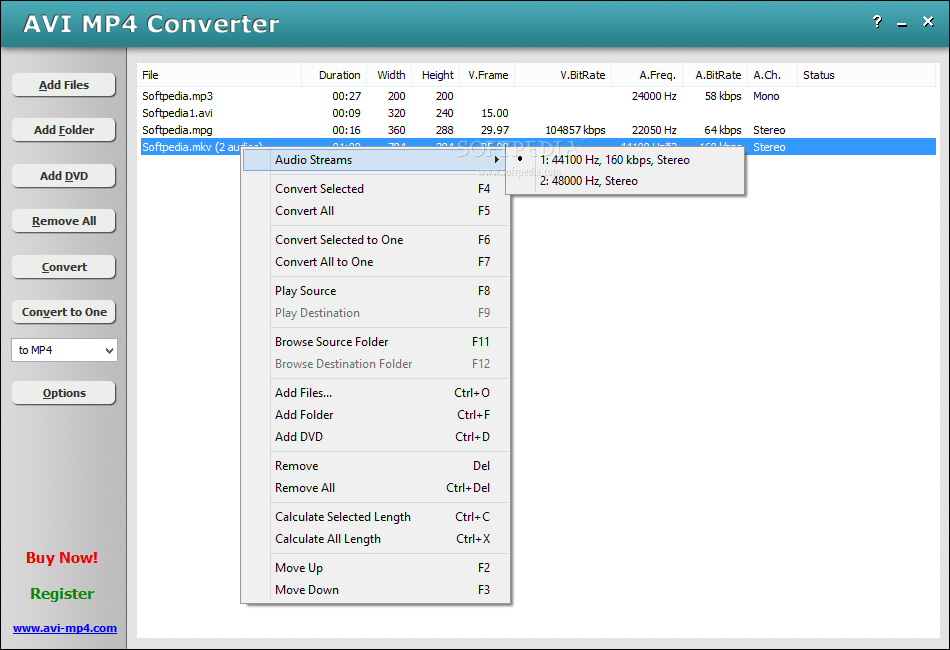Sort by the Duration column header
The height and width of the screenshot is (650, 950).
pyautogui.click(x=334, y=75)
